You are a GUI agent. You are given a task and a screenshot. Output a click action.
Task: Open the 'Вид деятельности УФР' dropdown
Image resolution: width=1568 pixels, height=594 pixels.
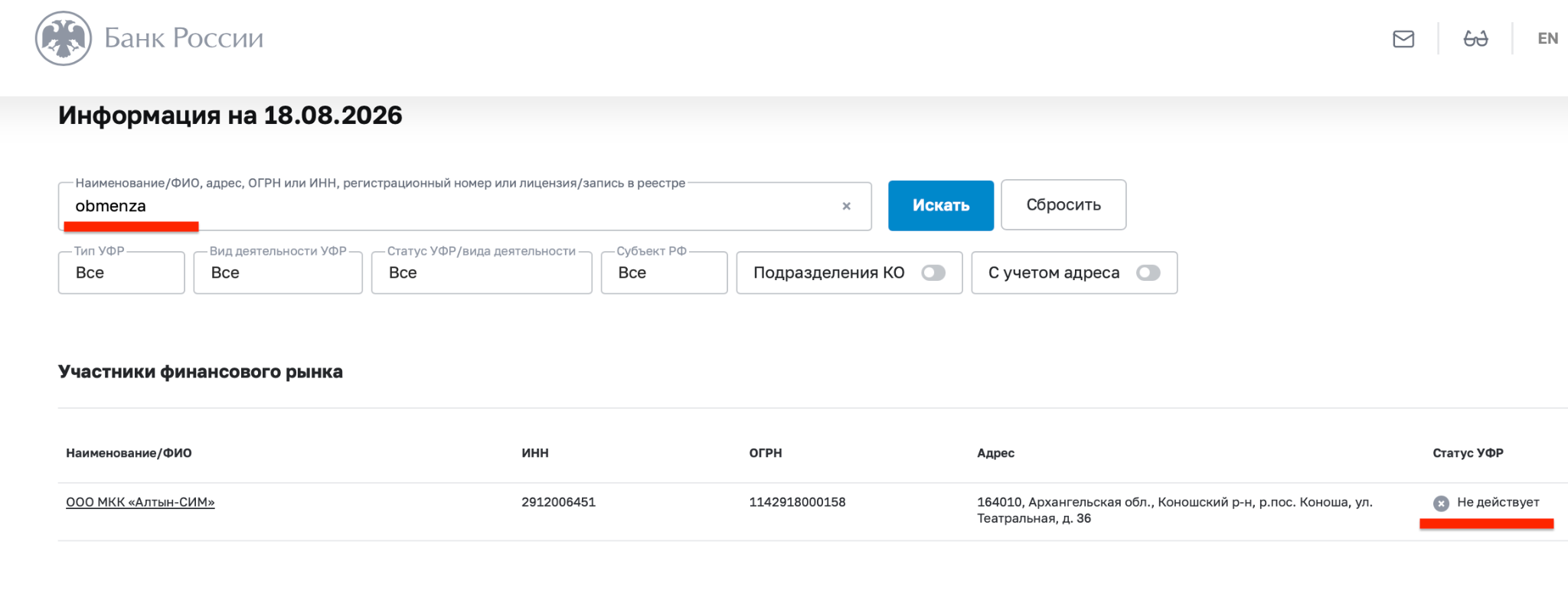(x=278, y=273)
